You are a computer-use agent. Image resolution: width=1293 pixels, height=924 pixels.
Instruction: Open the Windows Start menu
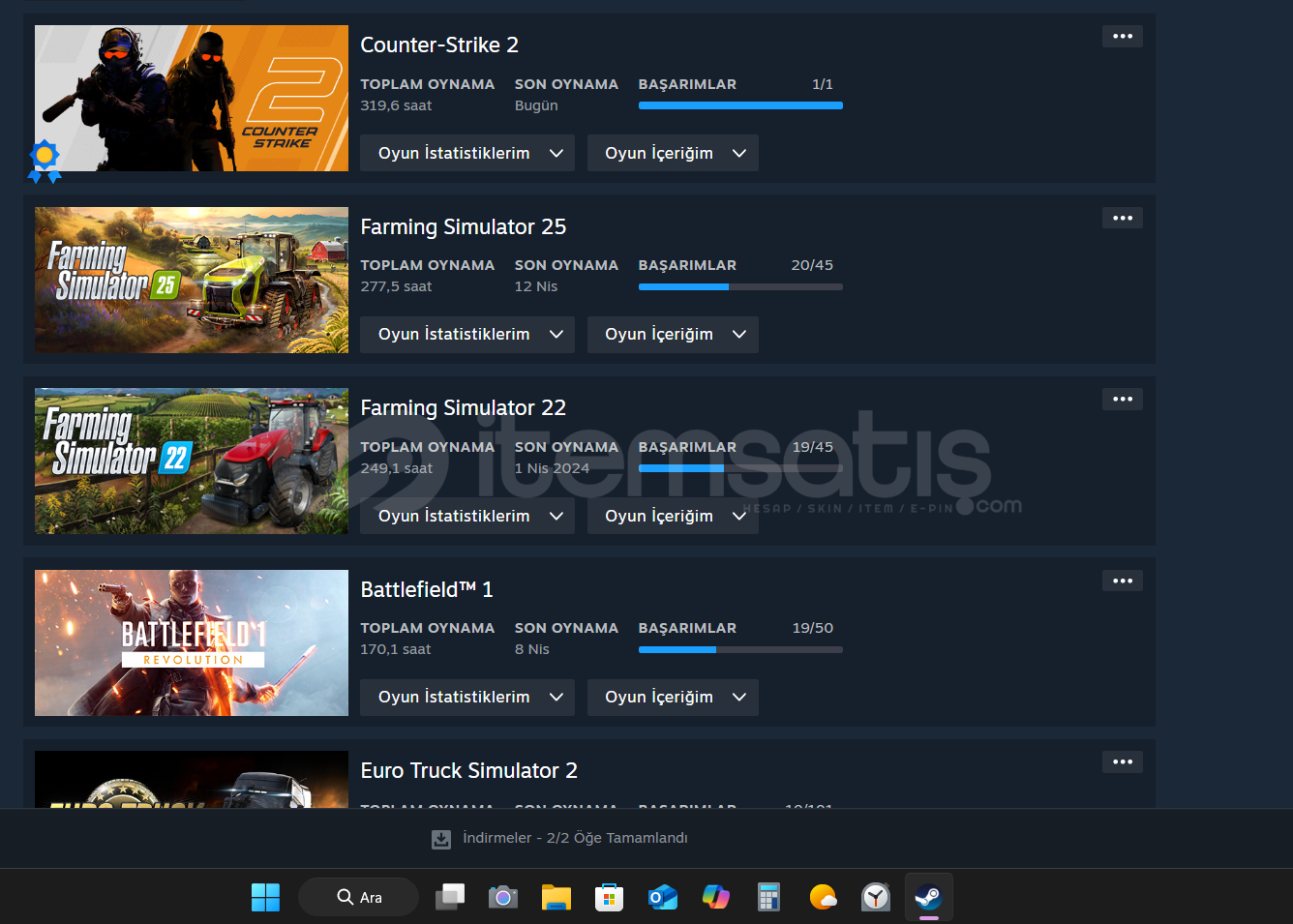[x=265, y=897]
